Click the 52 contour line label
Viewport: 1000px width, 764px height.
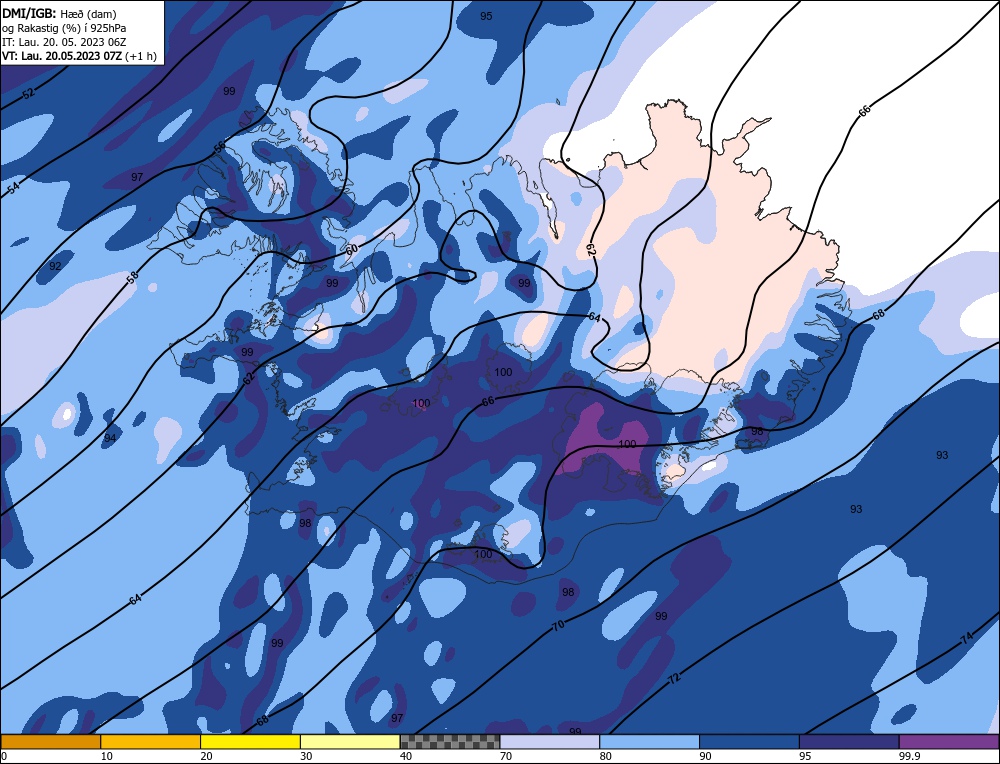29,94
